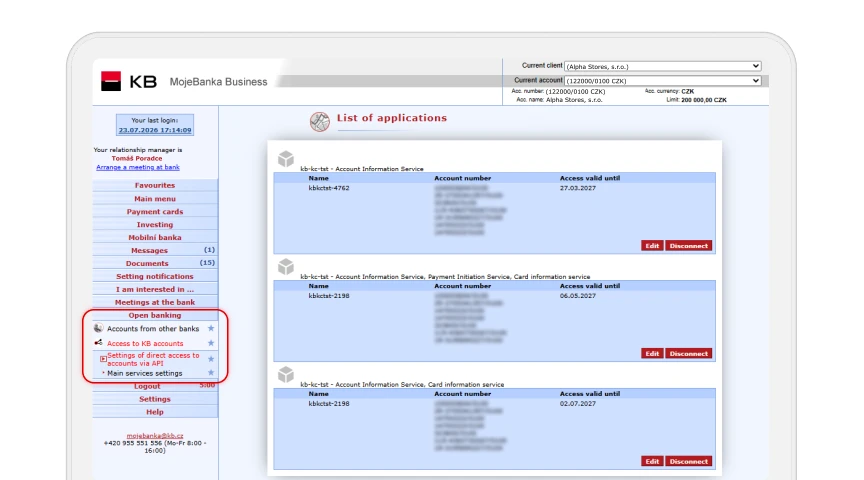The width and height of the screenshot is (864, 480).
Task: Collapse the Open banking menu
Action: (x=155, y=315)
